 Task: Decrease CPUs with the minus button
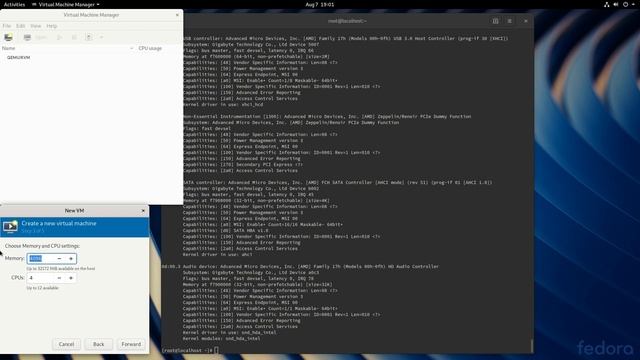pyautogui.click(x=59, y=278)
